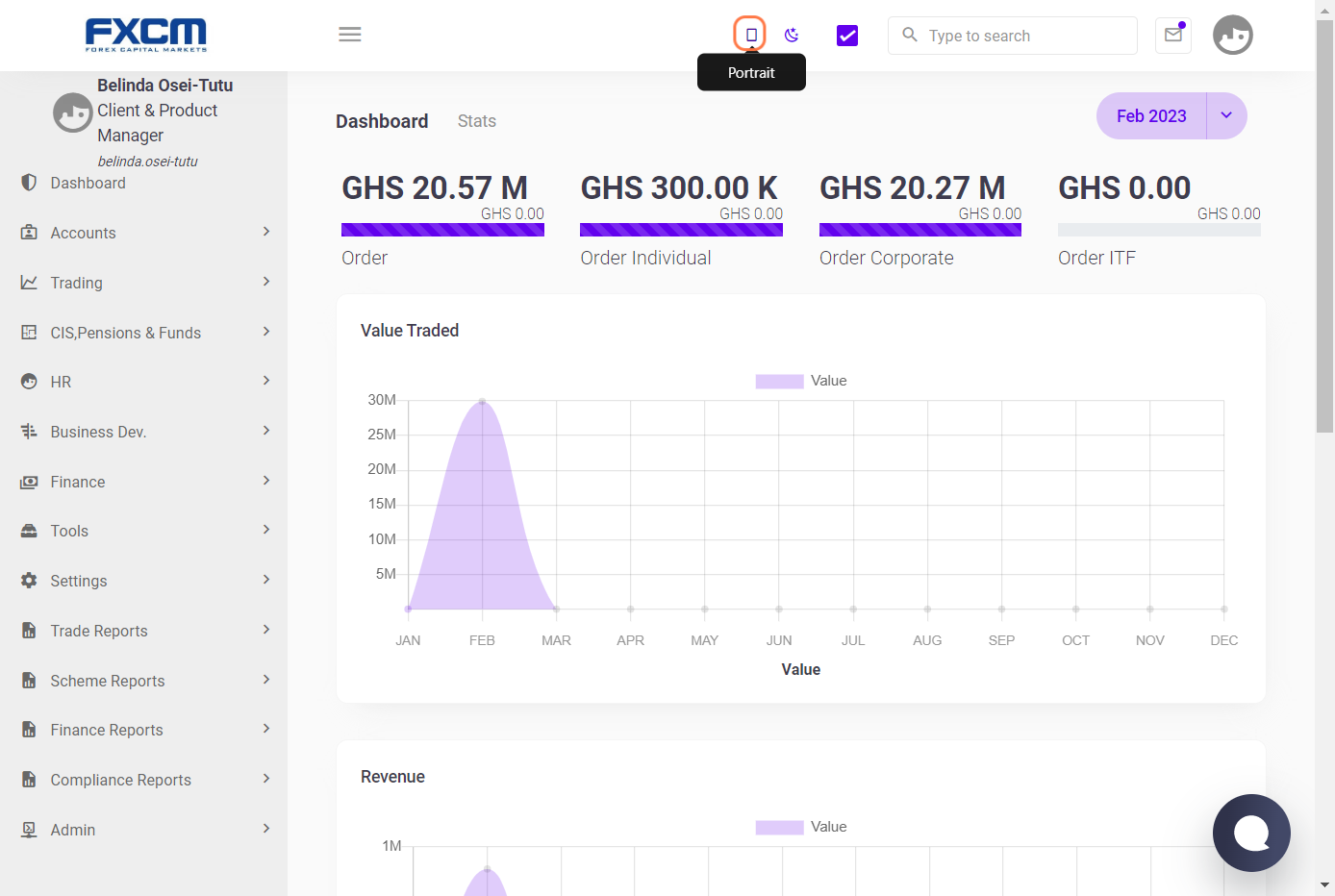The height and width of the screenshot is (896, 1335).
Task: Open the mail notifications icon
Action: [x=1173, y=35]
